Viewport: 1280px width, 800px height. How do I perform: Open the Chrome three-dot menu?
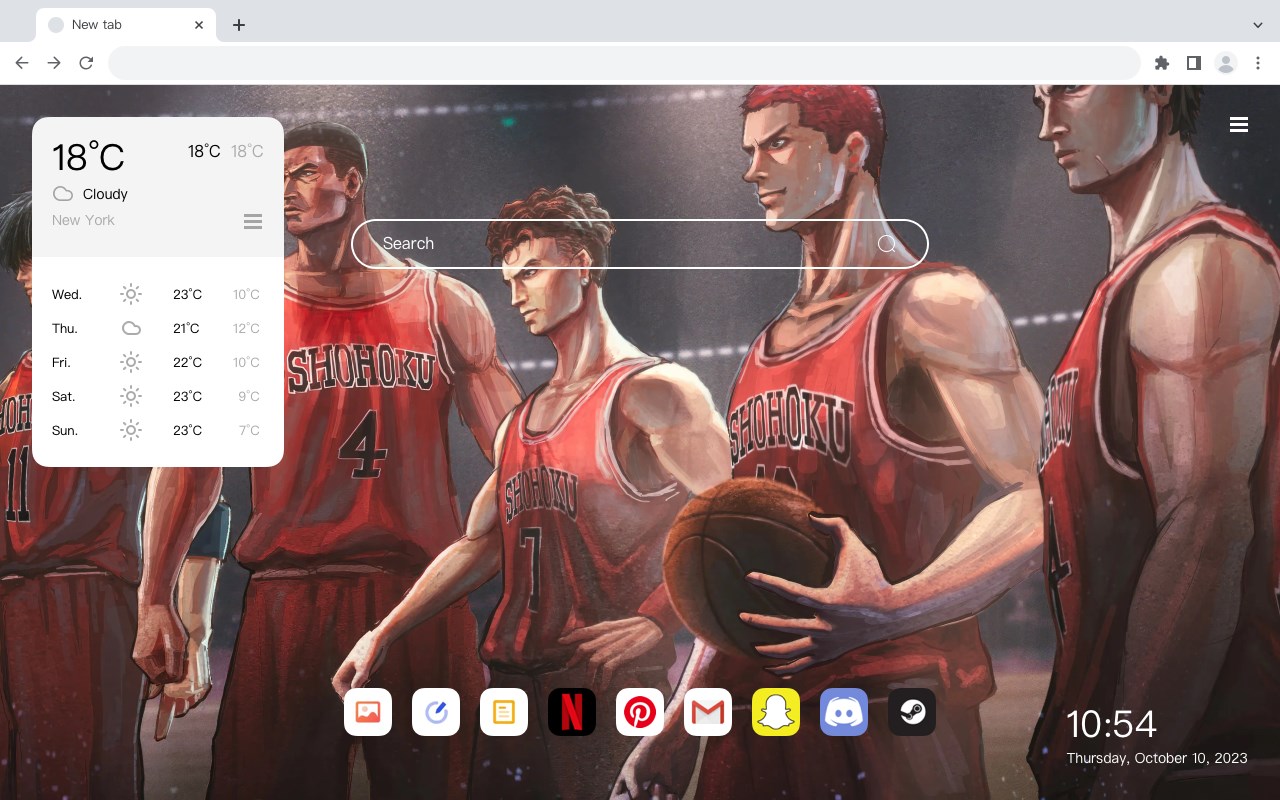point(1258,63)
